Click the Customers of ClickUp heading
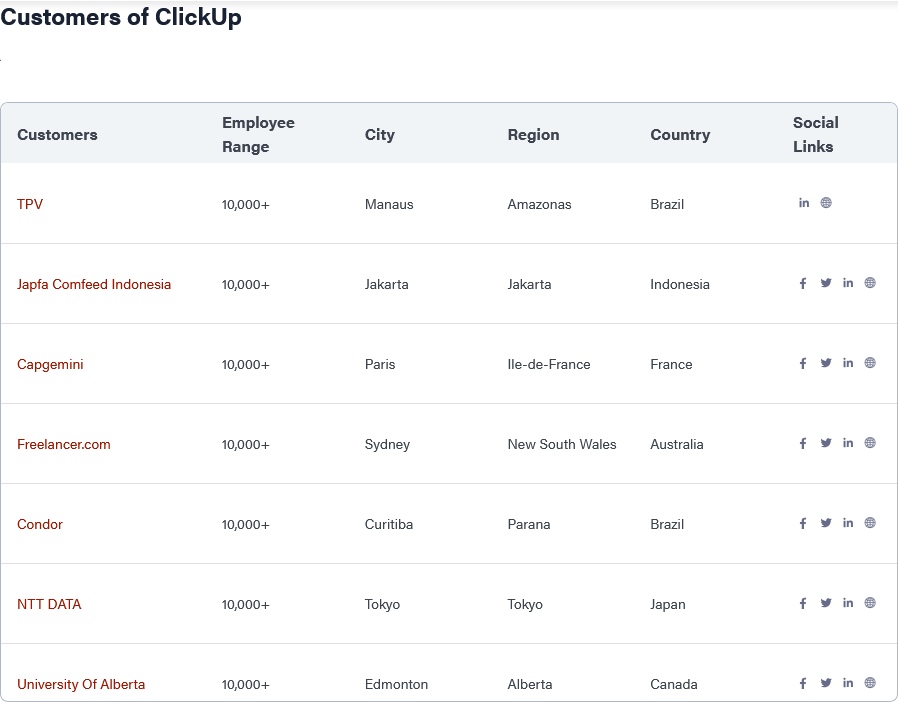Viewport: 898px width, 702px height. pyautogui.click(x=121, y=17)
